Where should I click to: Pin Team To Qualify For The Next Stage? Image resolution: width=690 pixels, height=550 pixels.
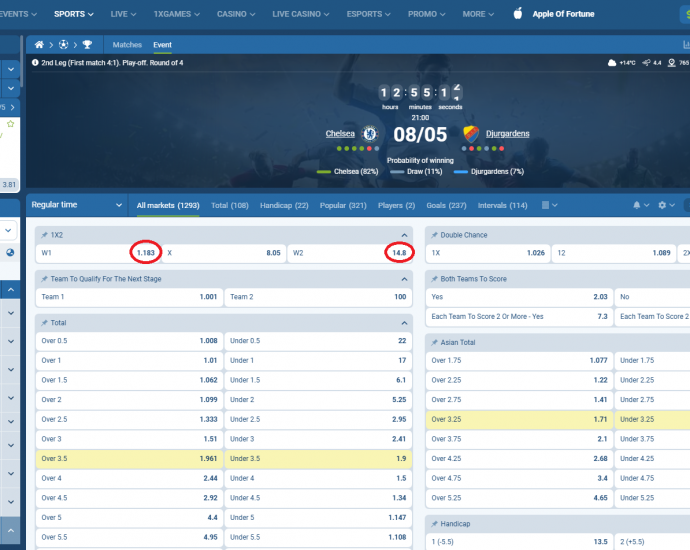point(44,279)
